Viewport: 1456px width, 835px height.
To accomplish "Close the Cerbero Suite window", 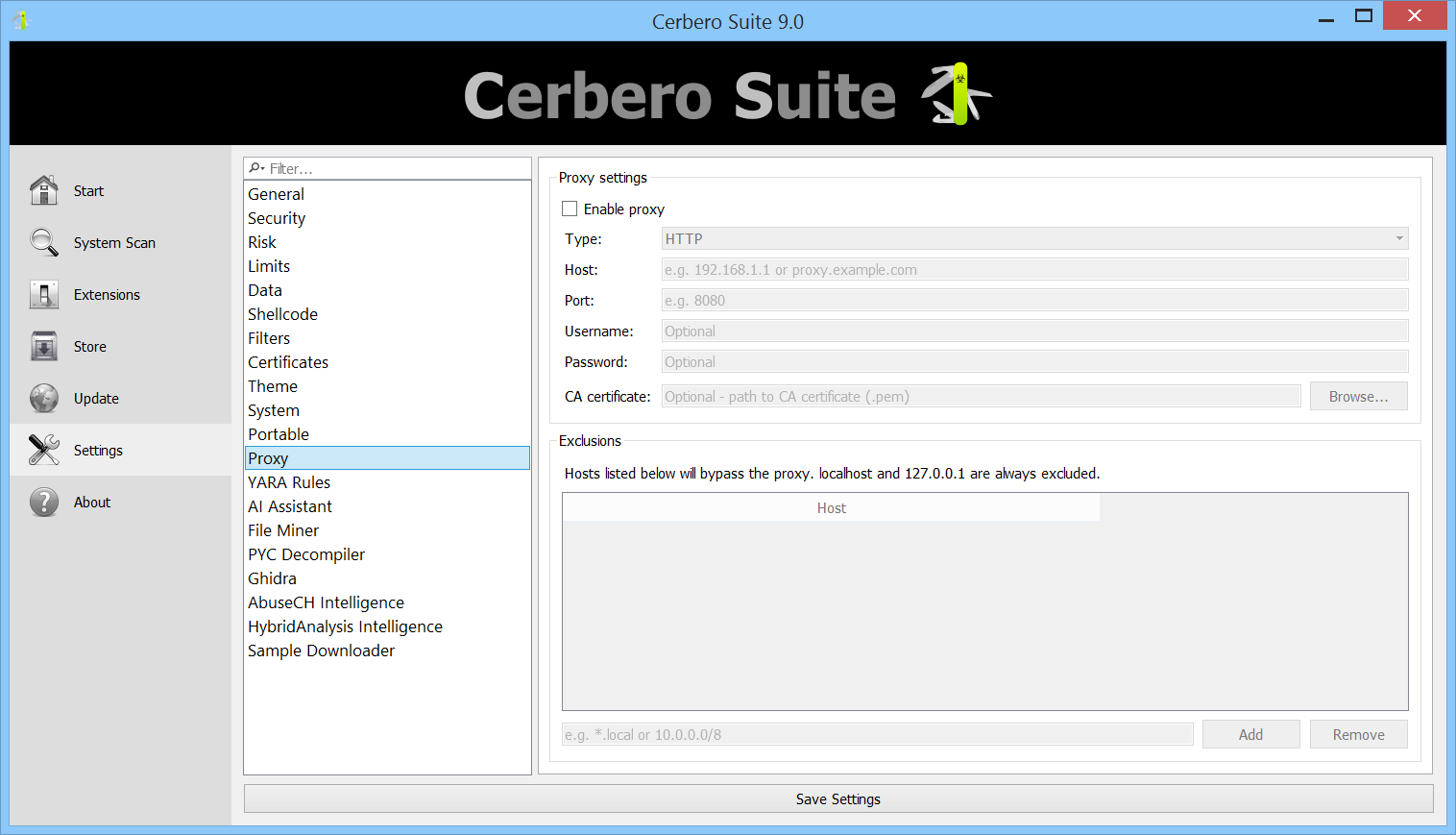I will pos(1415,15).
